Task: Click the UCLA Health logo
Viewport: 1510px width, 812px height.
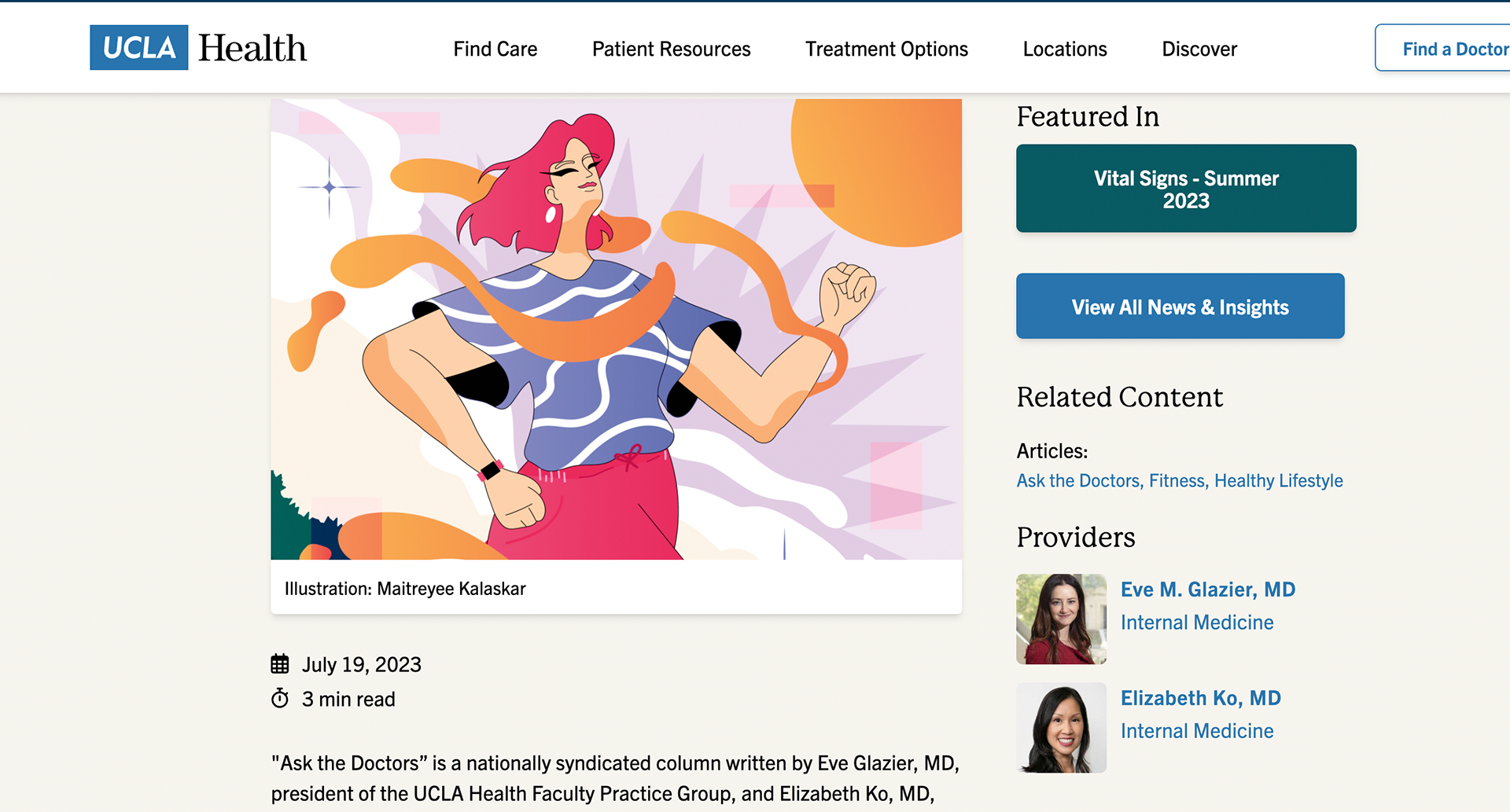Action: 198,48
